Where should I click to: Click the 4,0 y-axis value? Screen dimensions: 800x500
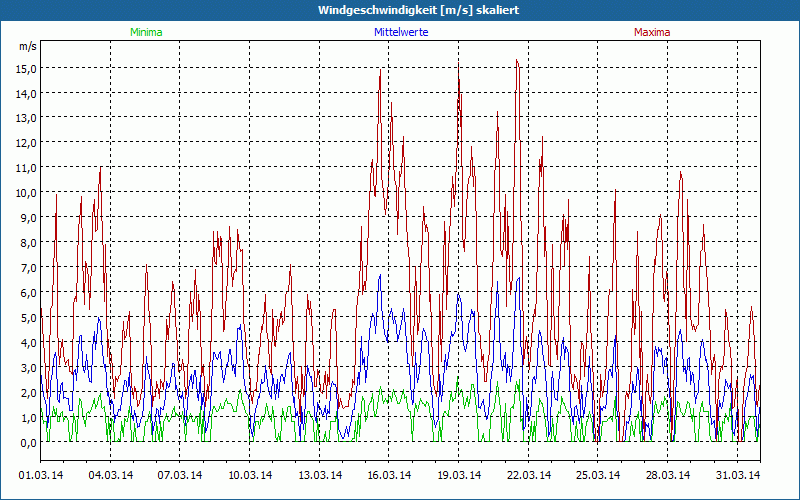pos(28,343)
